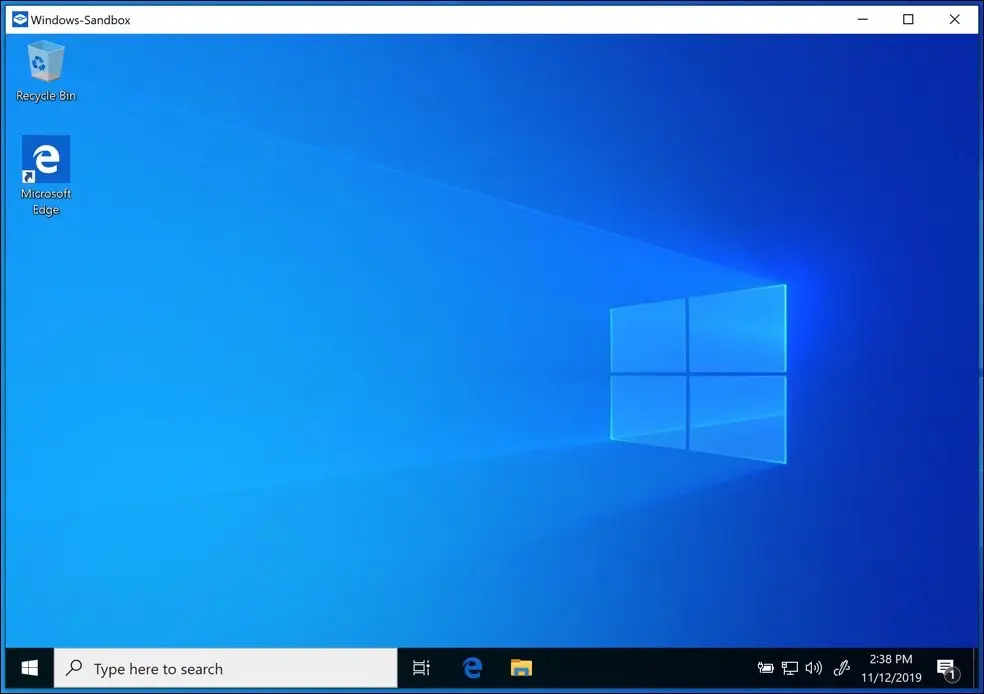Image resolution: width=984 pixels, height=694 pixels.
Task: Click the Type here to search box
Action: click(x=226, y=668)
